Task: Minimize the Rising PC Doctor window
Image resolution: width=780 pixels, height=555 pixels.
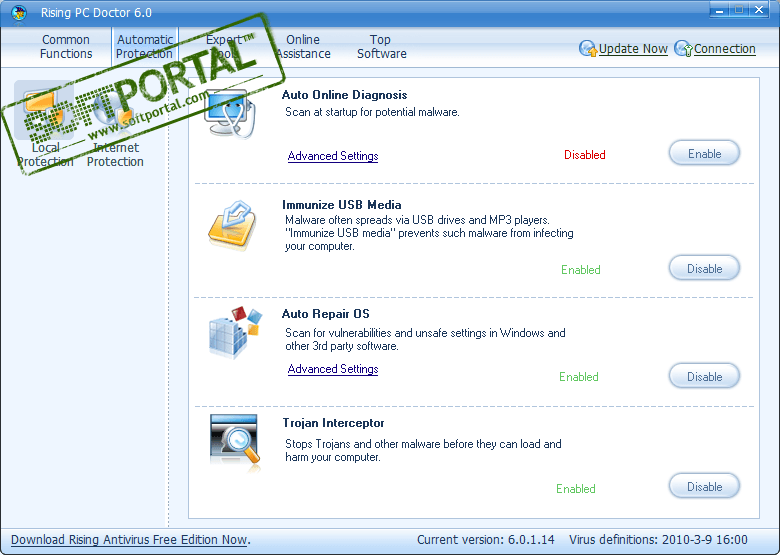Action: 719,9
